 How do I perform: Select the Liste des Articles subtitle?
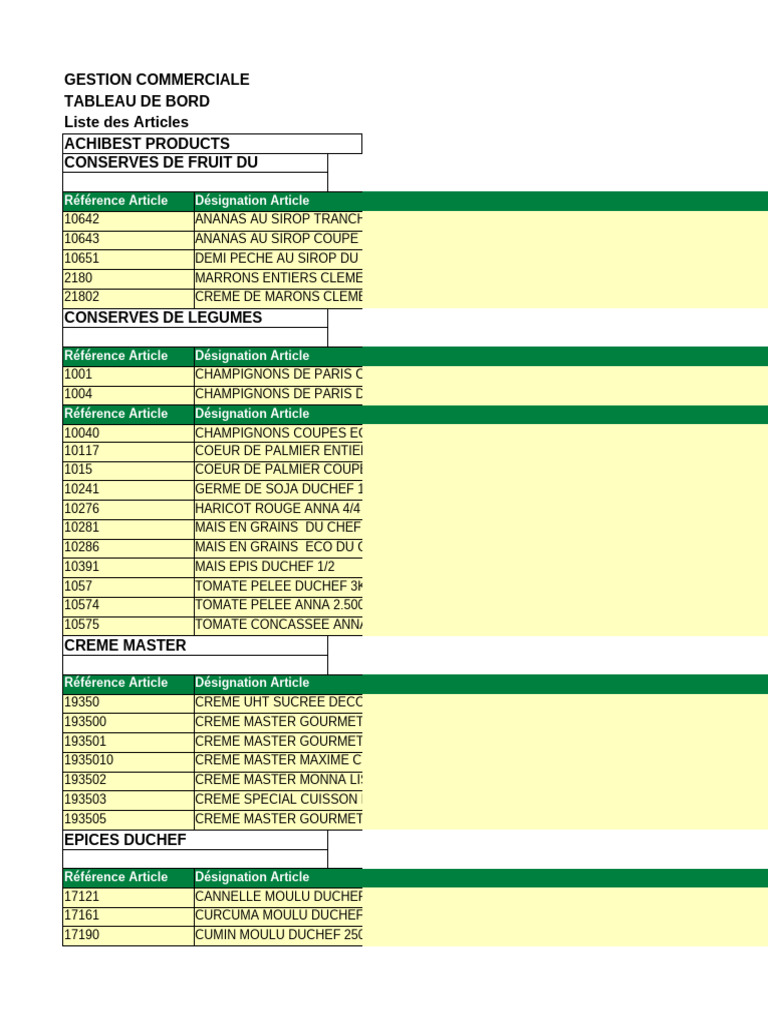coord(126,122)
